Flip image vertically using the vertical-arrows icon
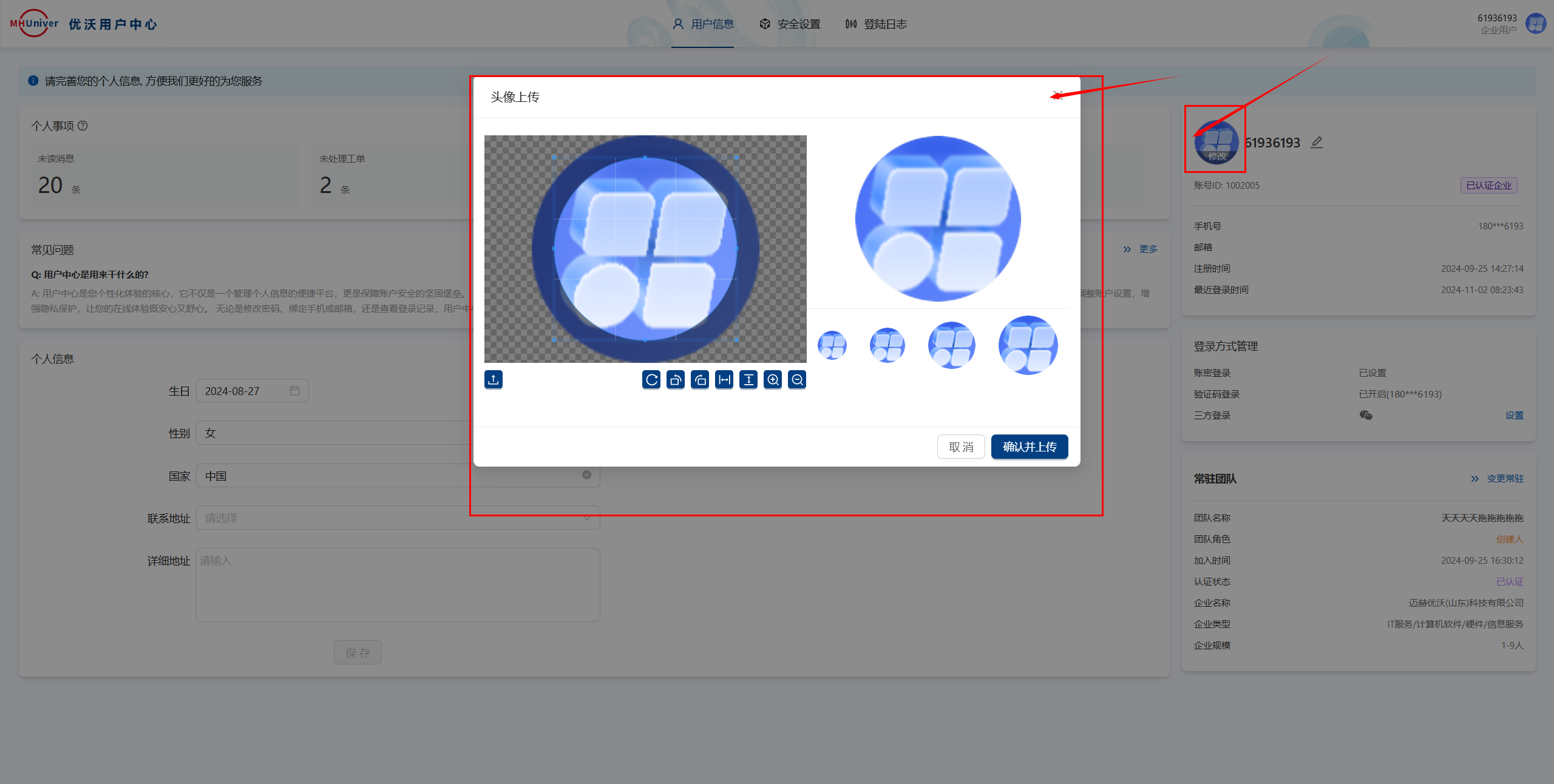The width and height of the screenshot is (1554, 784). pyautogui.click(x=748, y=380)
